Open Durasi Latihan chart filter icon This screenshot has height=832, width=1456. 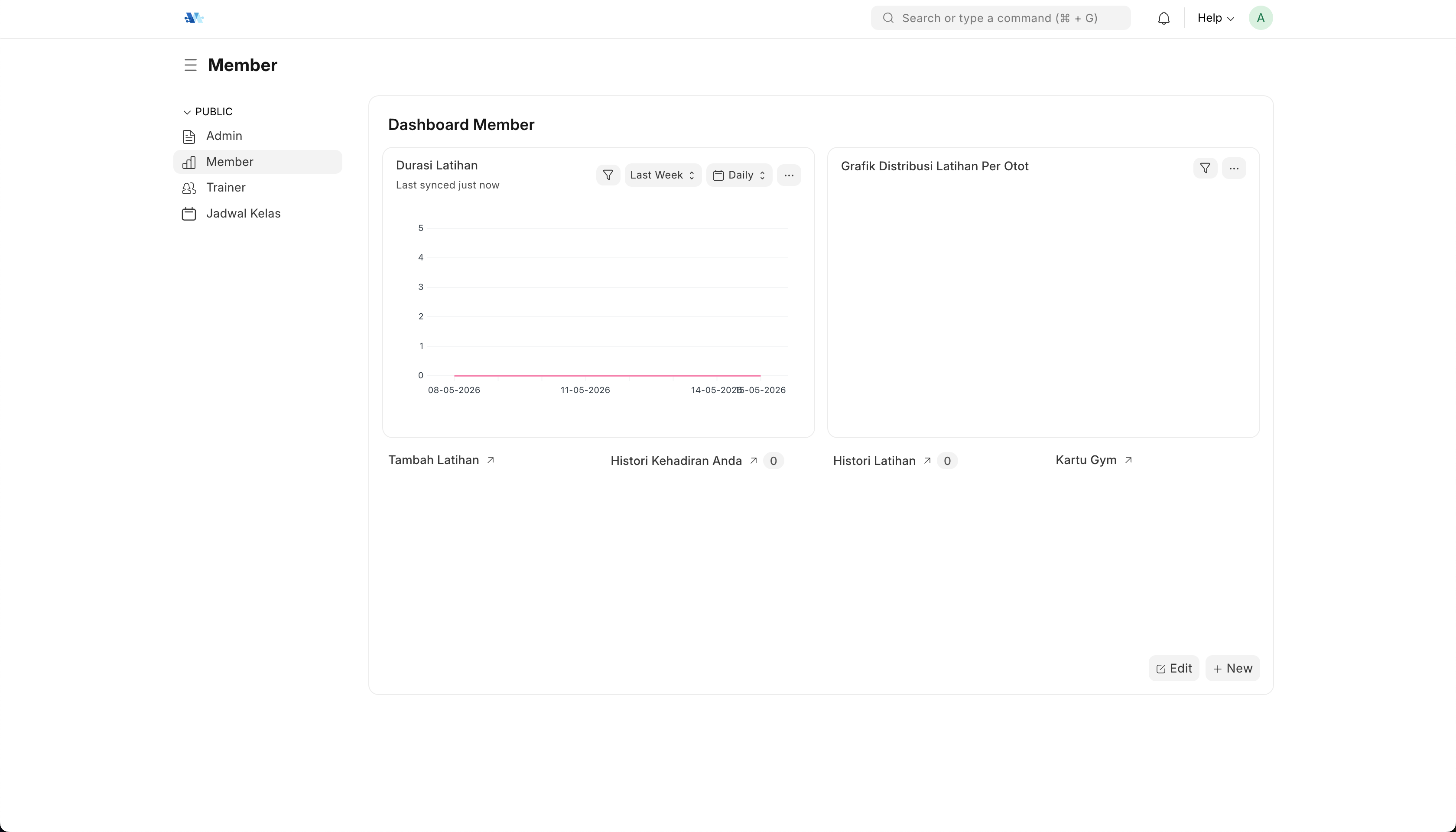pos(608,175)
